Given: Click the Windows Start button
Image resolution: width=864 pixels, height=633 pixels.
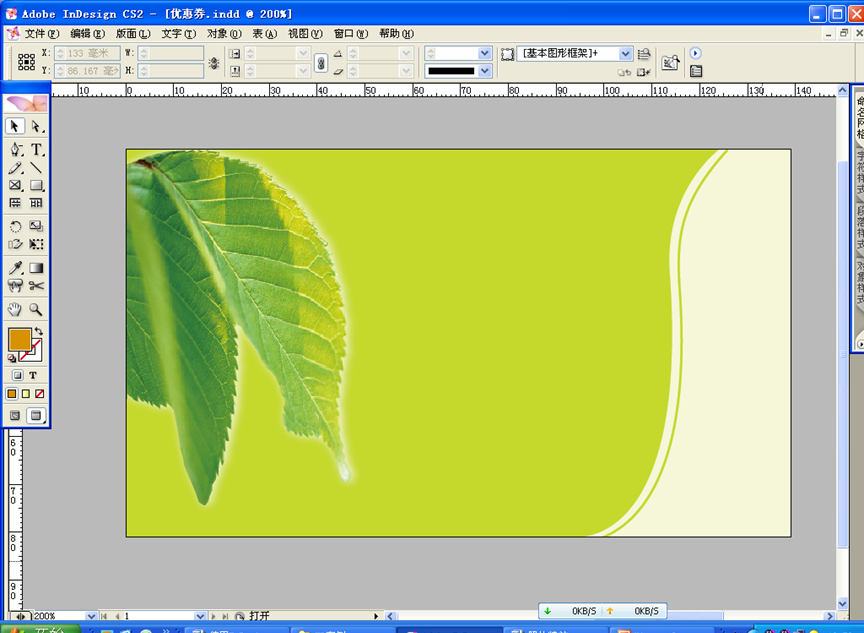Looking at the screenshot, I should (40, 629).
